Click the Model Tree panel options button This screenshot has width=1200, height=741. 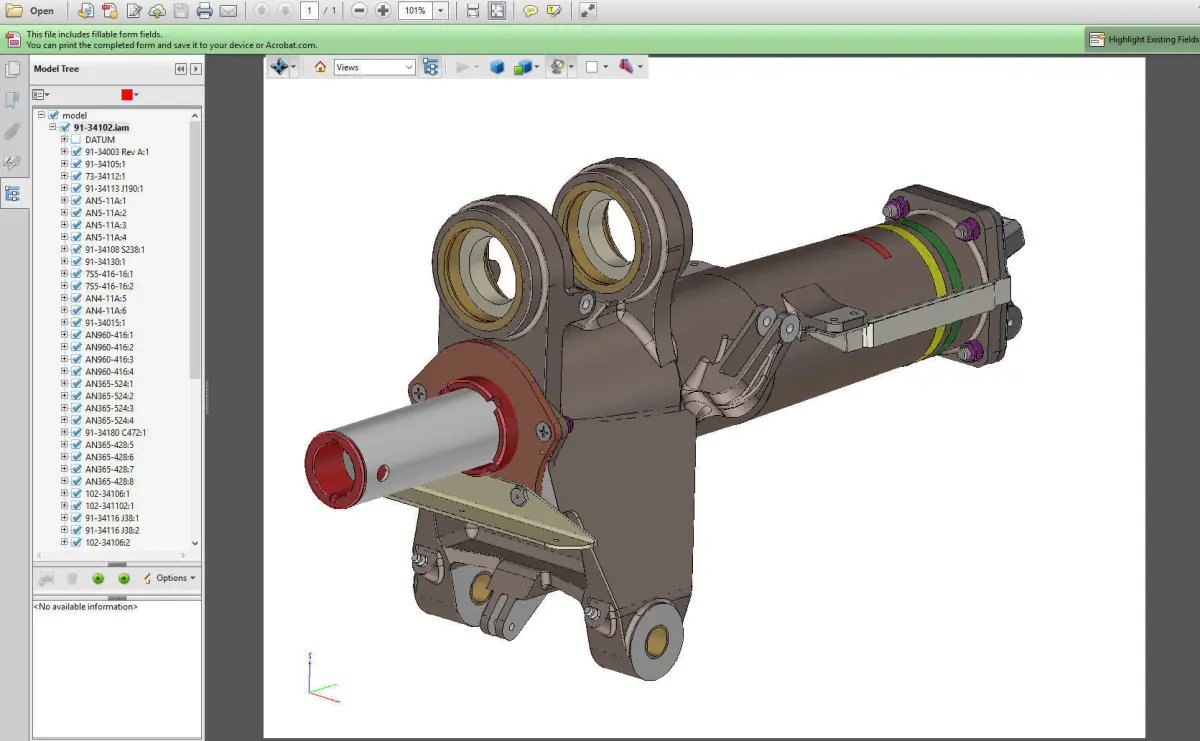coord(196,69)
